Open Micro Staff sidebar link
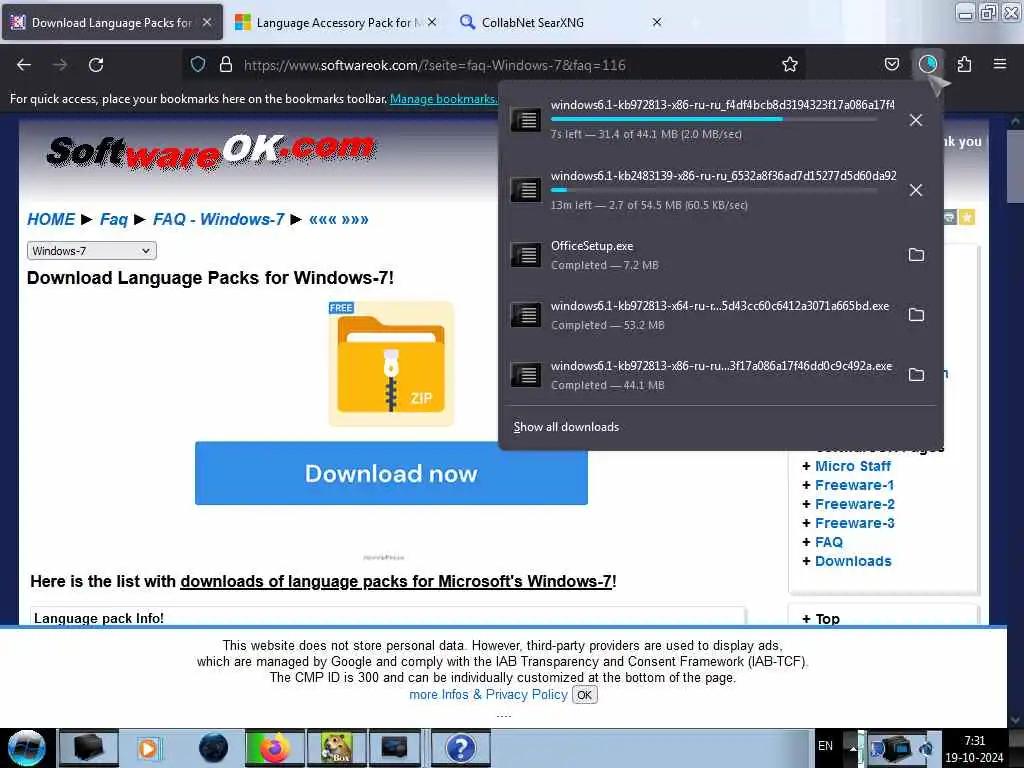Viewport: 1024px width, 768px height. click(852, 466)
